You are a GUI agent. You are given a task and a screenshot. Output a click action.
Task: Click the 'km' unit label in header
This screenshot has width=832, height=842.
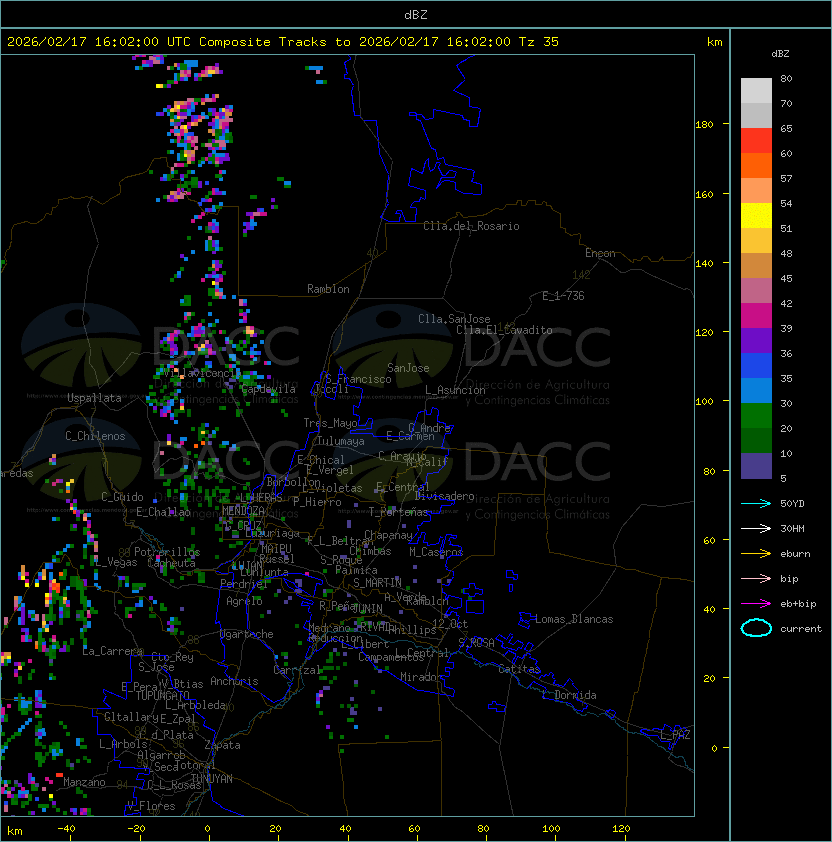(x=714, y=42)
